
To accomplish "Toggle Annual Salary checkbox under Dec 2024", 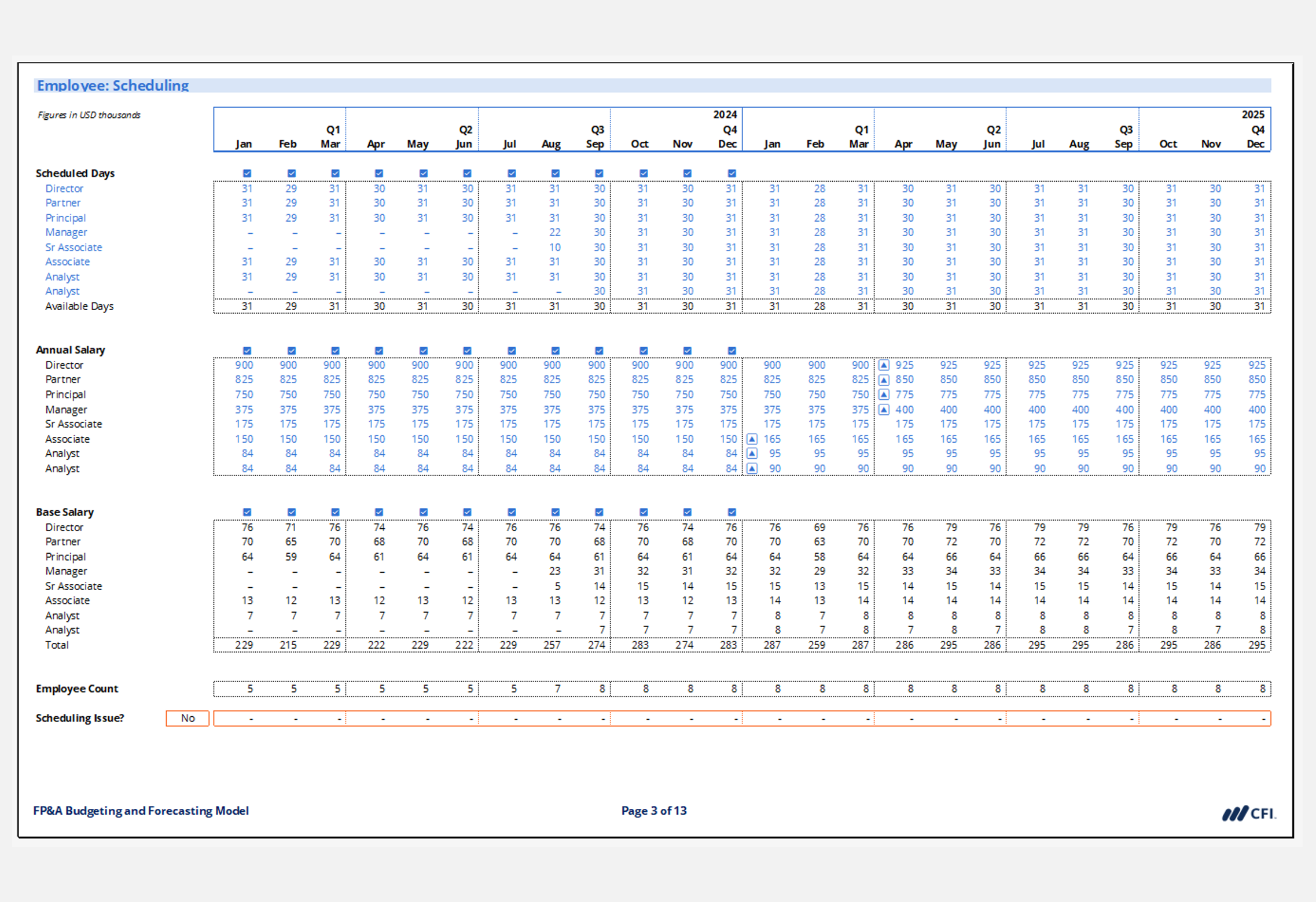I will click(731, 351).
